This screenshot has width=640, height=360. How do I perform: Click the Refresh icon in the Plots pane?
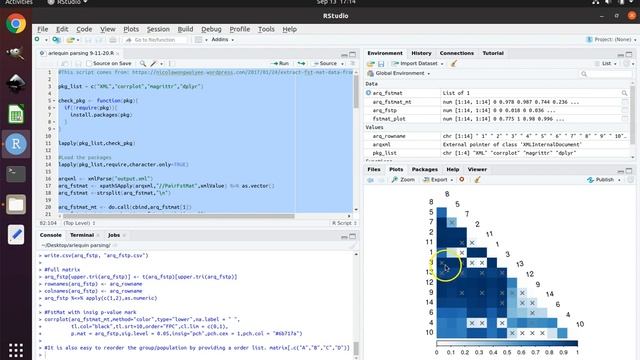click(631, 180)
